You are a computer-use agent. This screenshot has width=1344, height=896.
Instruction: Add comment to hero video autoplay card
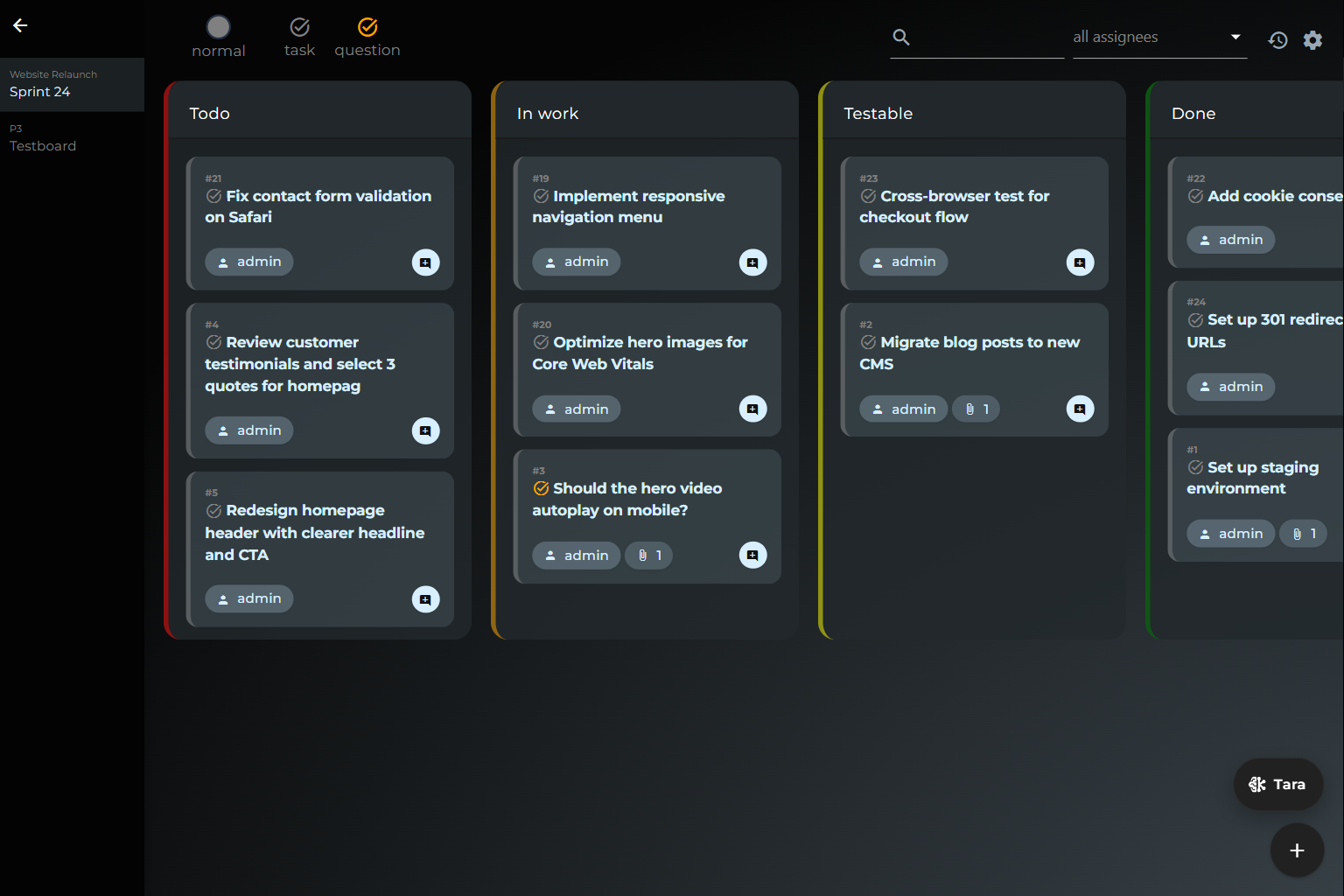[x=753, y=555]
